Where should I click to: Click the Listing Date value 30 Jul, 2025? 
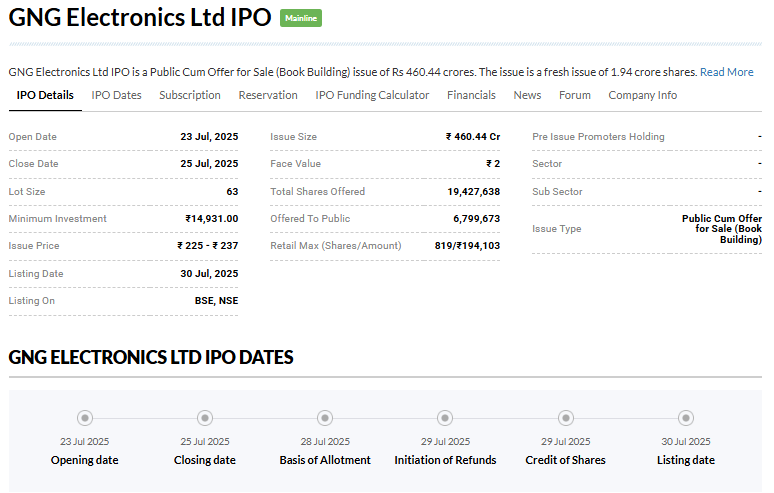(x=209, y=274)
